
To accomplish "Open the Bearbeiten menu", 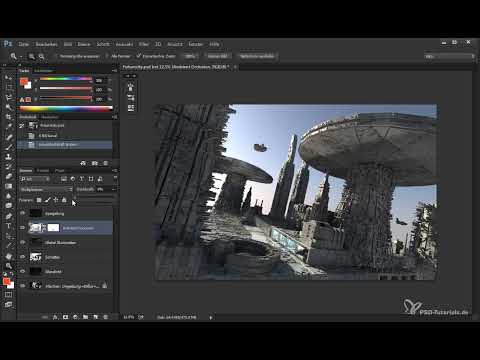I will [x=46, y=44].
